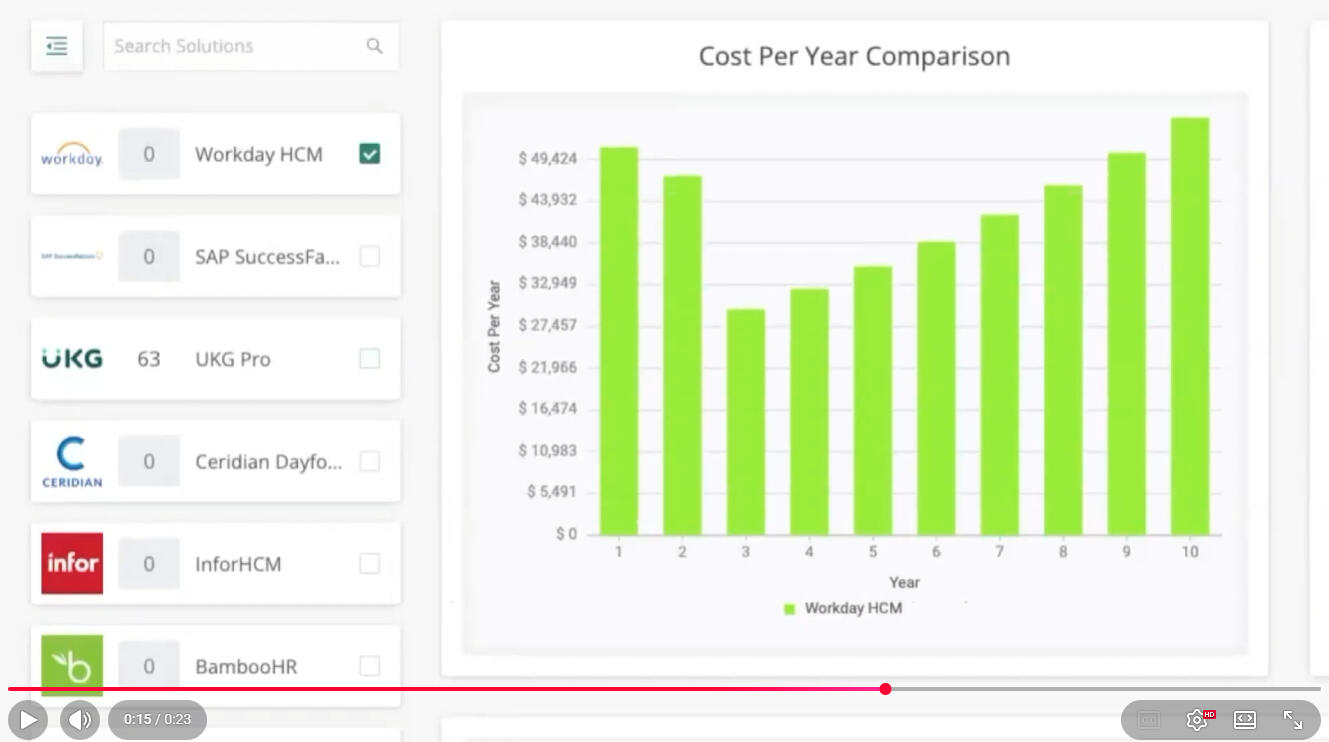Click the Year 9 bar
1329x742 pixels.
point(1127,344)
